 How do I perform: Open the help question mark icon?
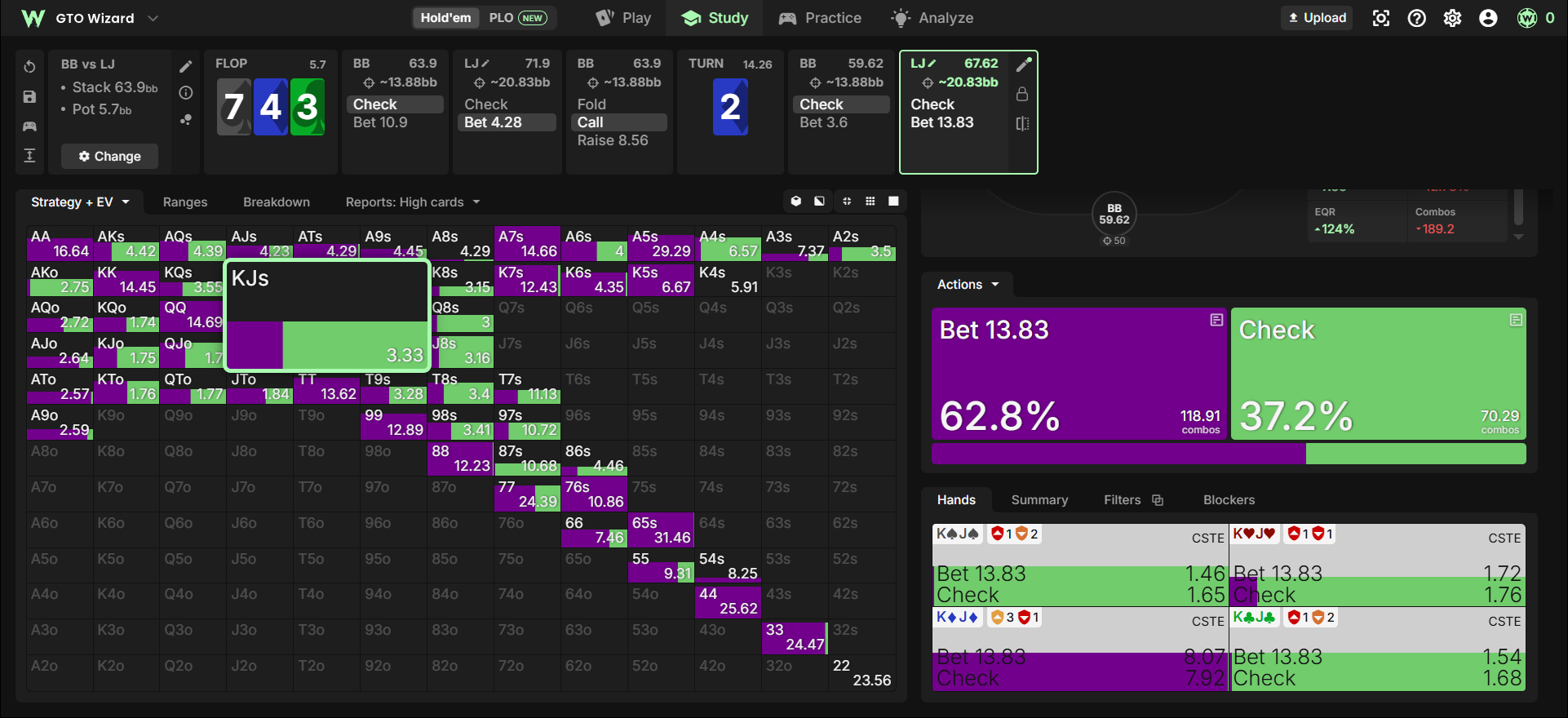click(1417, 18)
